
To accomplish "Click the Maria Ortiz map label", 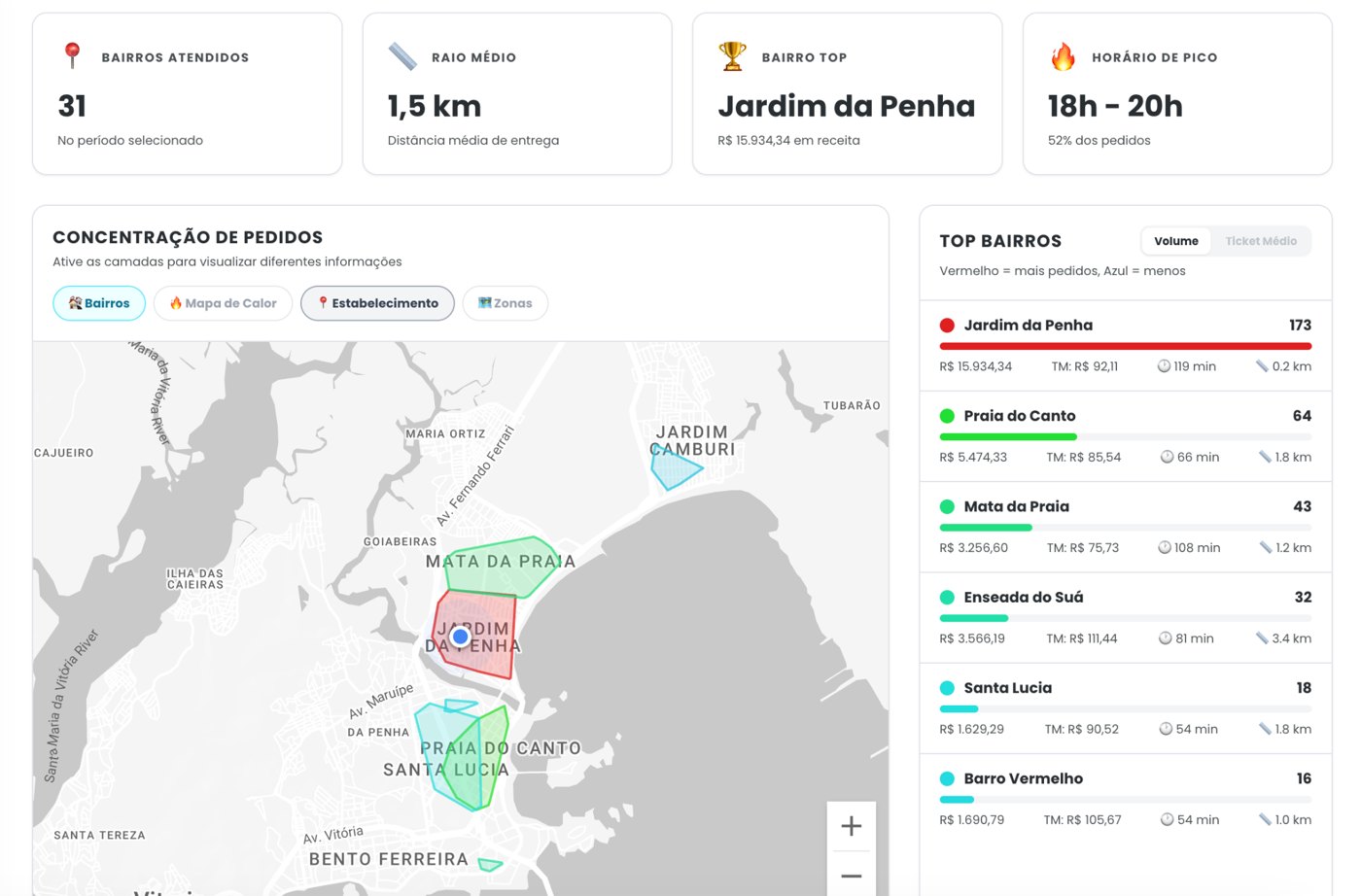I will point(445,434).
